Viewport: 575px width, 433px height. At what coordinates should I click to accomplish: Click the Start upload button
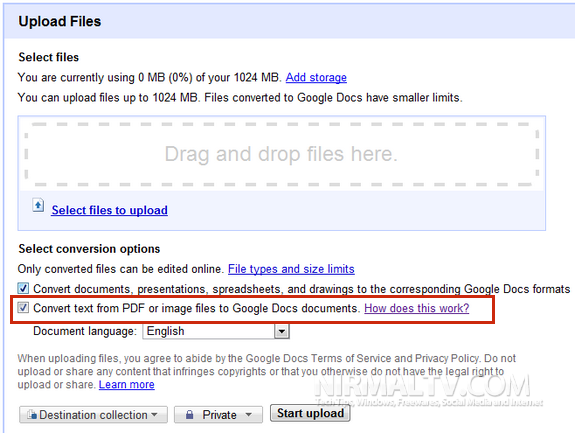point(310,413)
